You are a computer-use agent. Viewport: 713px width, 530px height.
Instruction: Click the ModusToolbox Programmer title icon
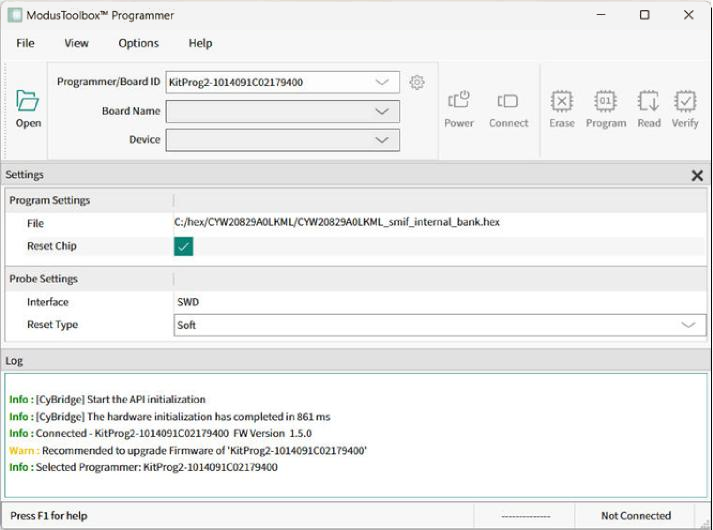tap(15, 15)
